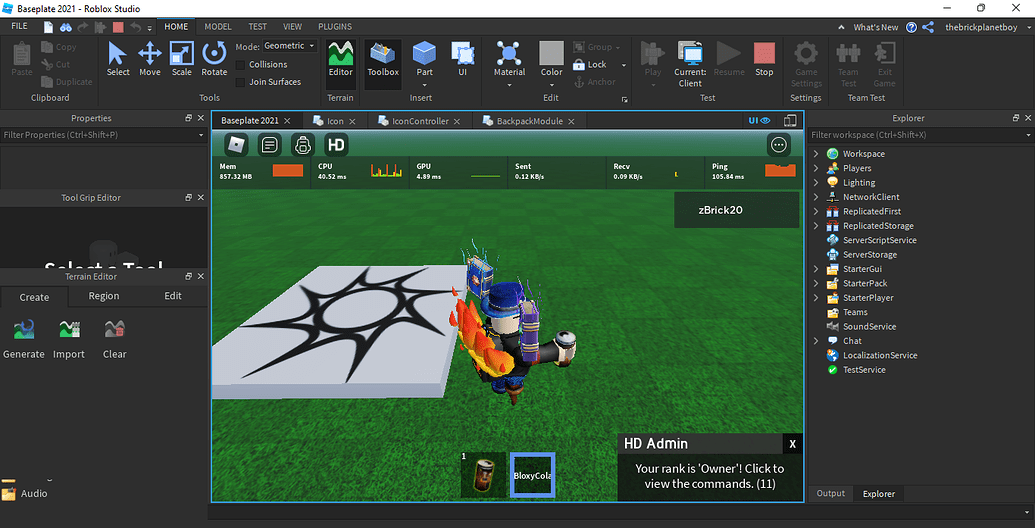Activate the Scale tool

click(182, 59)
